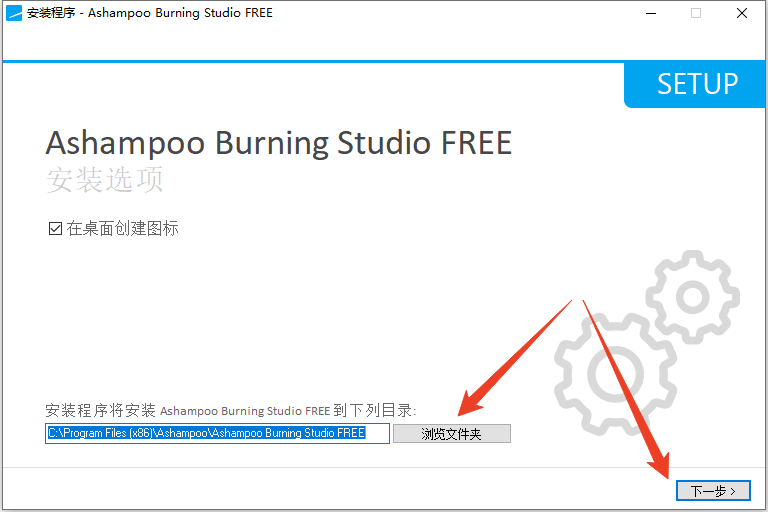The width and height of the screenshot is (768, 512).
Task: Click the small upper gear graphic
Action: [x=693, y=297]
